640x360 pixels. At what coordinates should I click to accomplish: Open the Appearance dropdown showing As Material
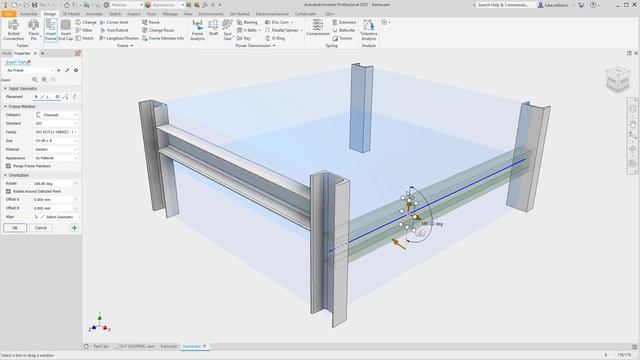coord(56,158)
